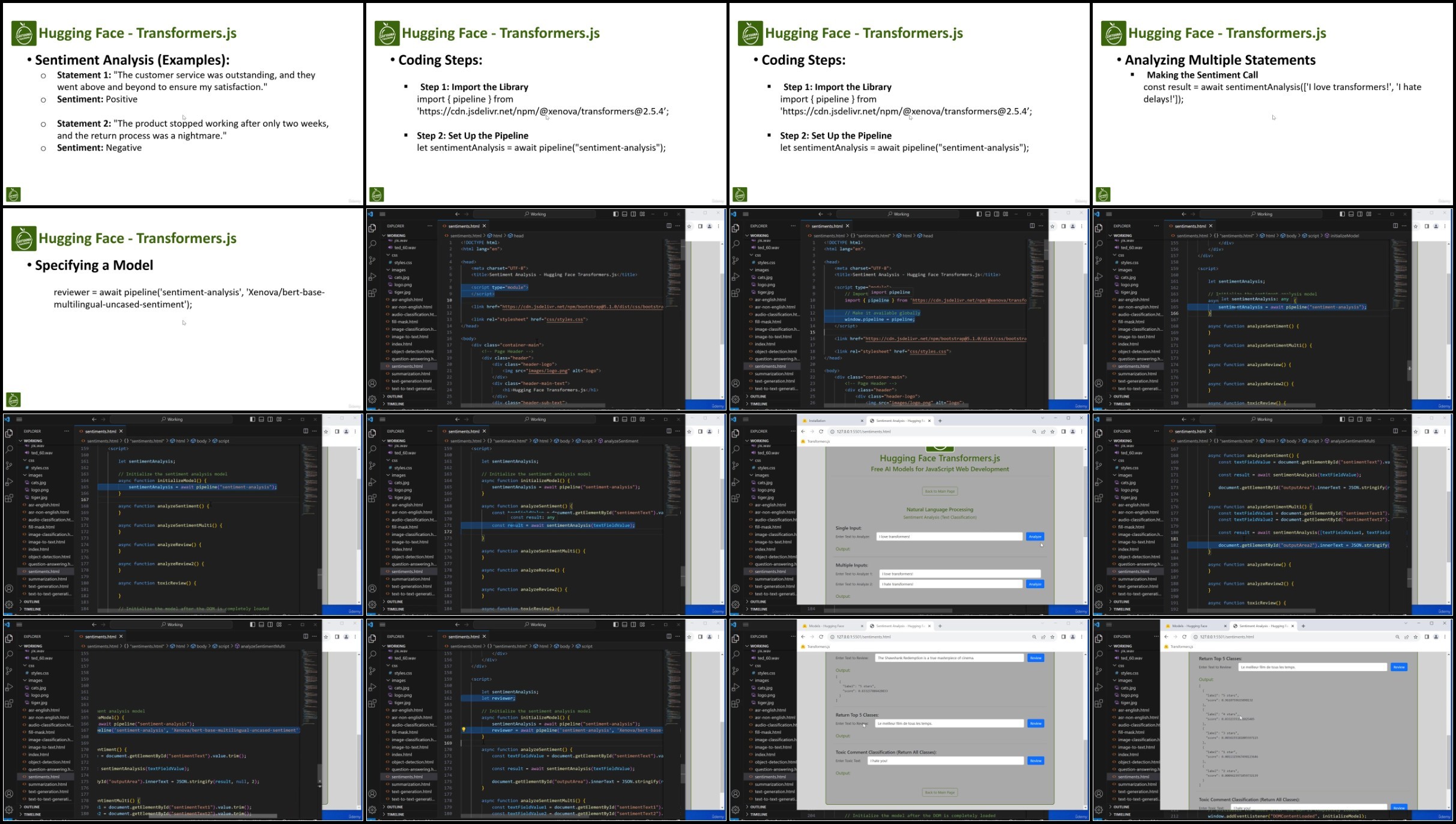1456x824 pixels.
Task: Toggle the Panel in the initializeModel breadcrumb frame
Action: click(x=1351, y=214)
